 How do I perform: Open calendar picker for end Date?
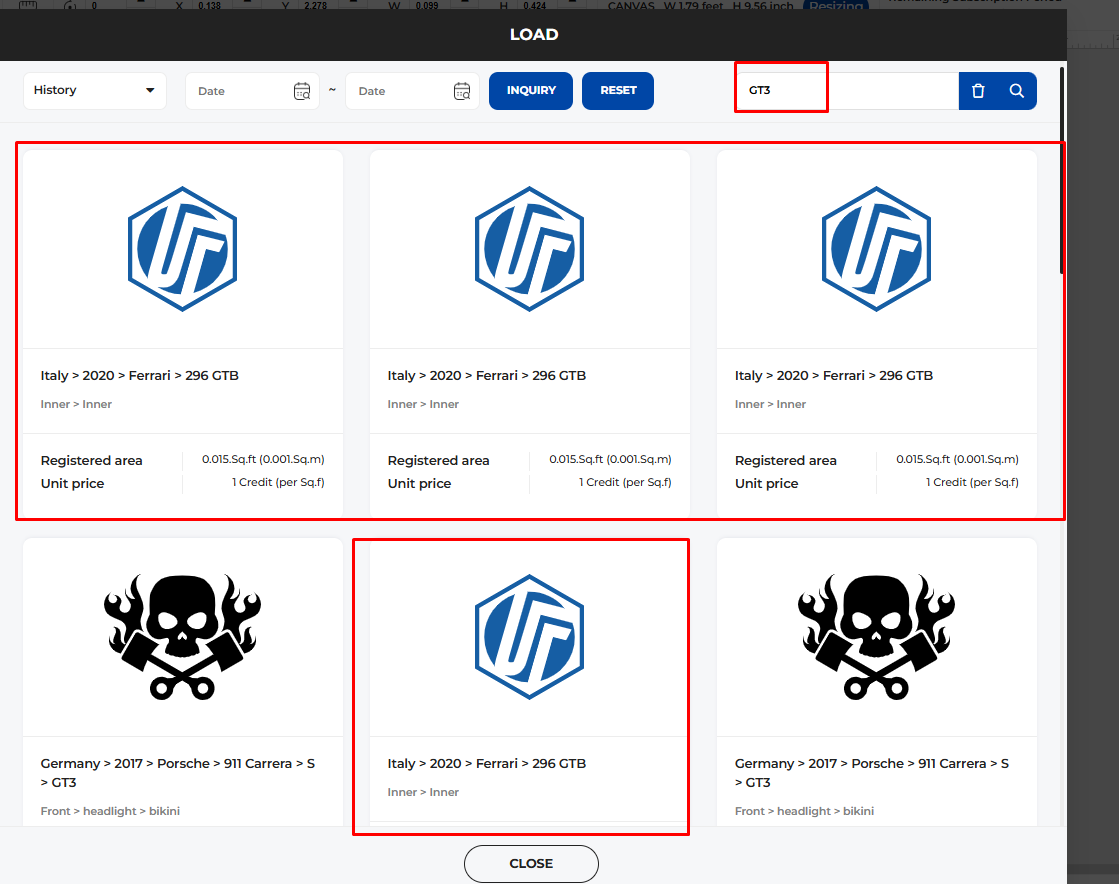[462, 91]
